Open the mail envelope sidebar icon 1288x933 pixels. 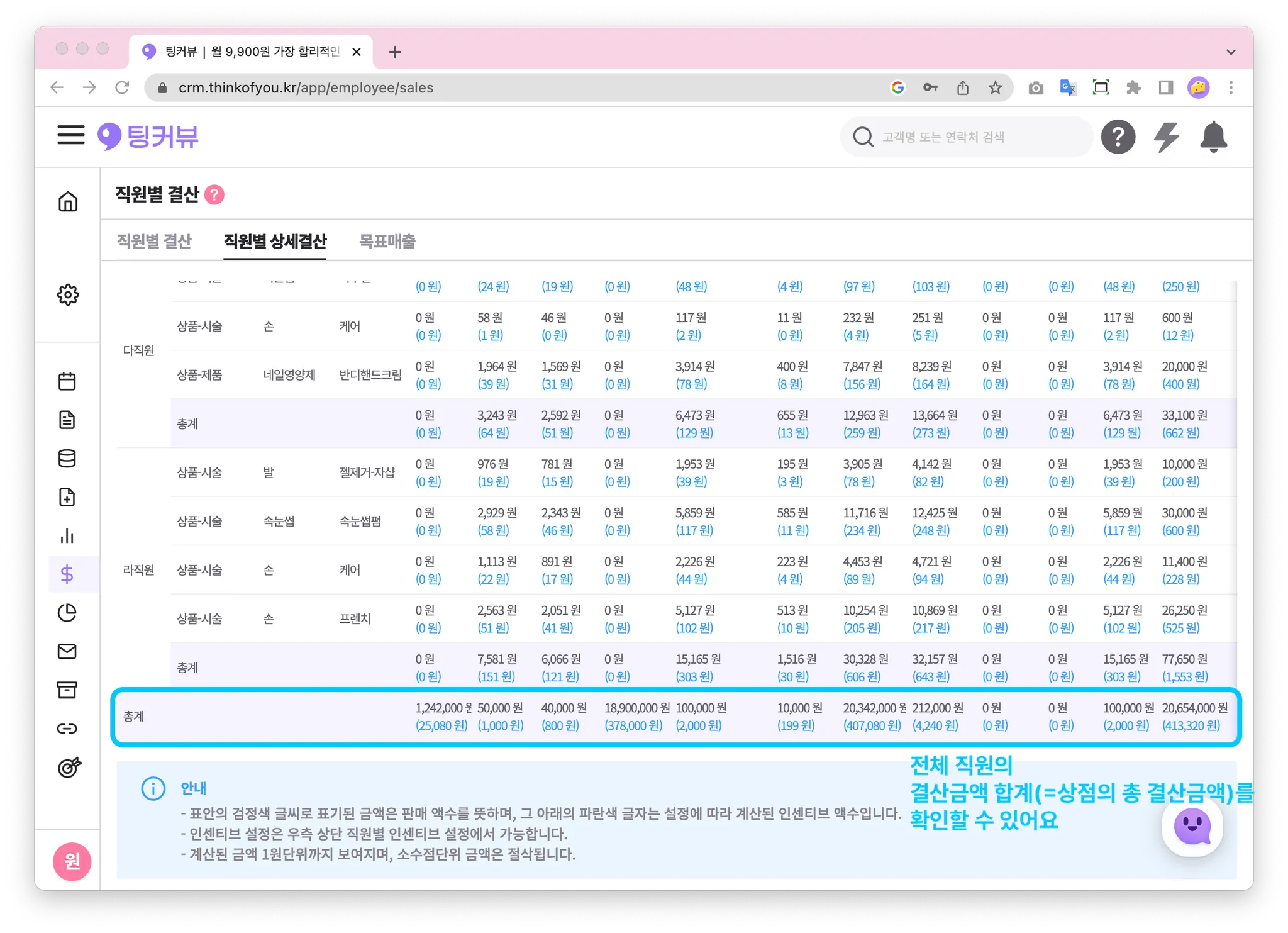tap(67, 652)
